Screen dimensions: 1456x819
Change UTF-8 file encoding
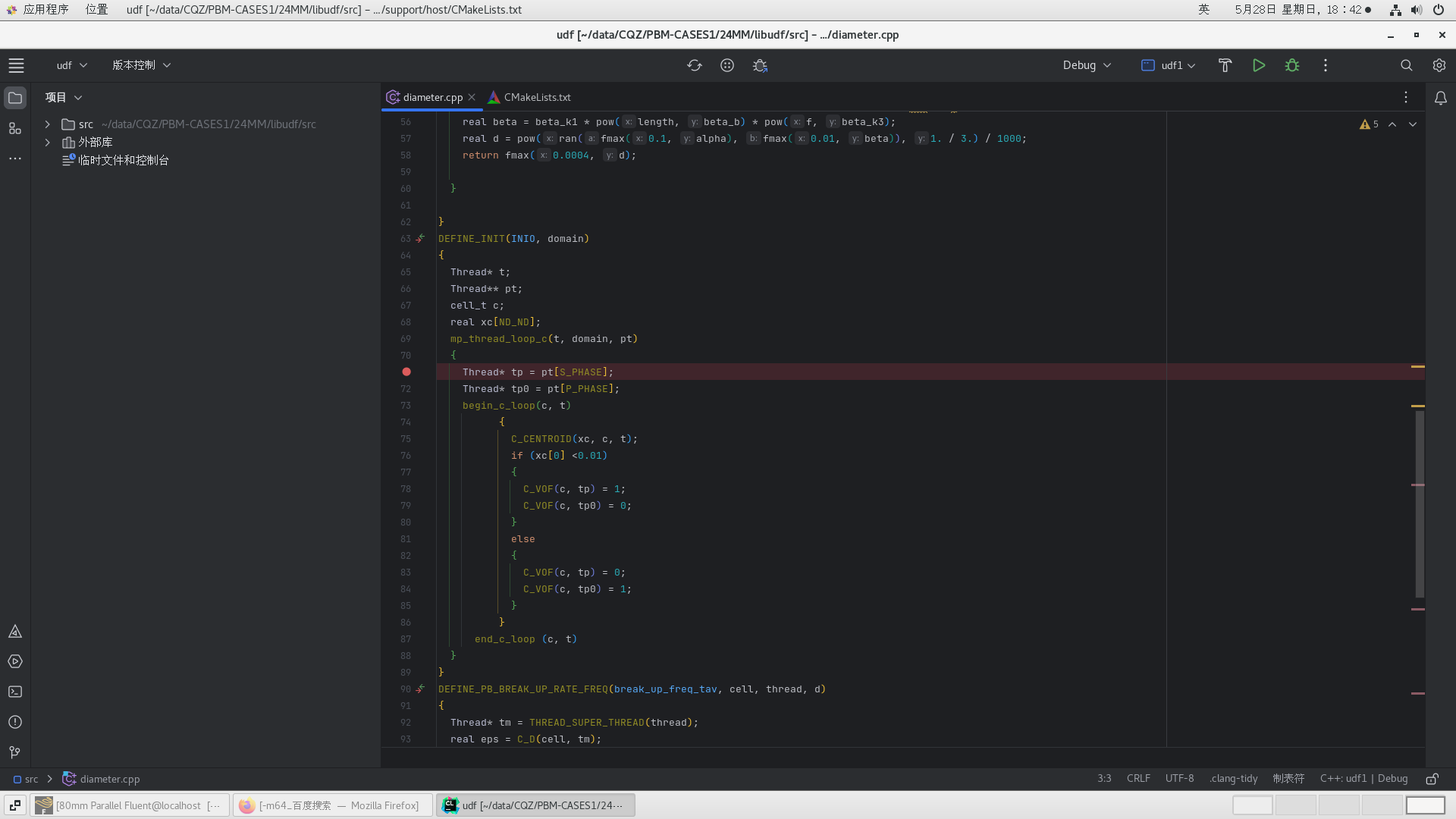pos(1179,779)
